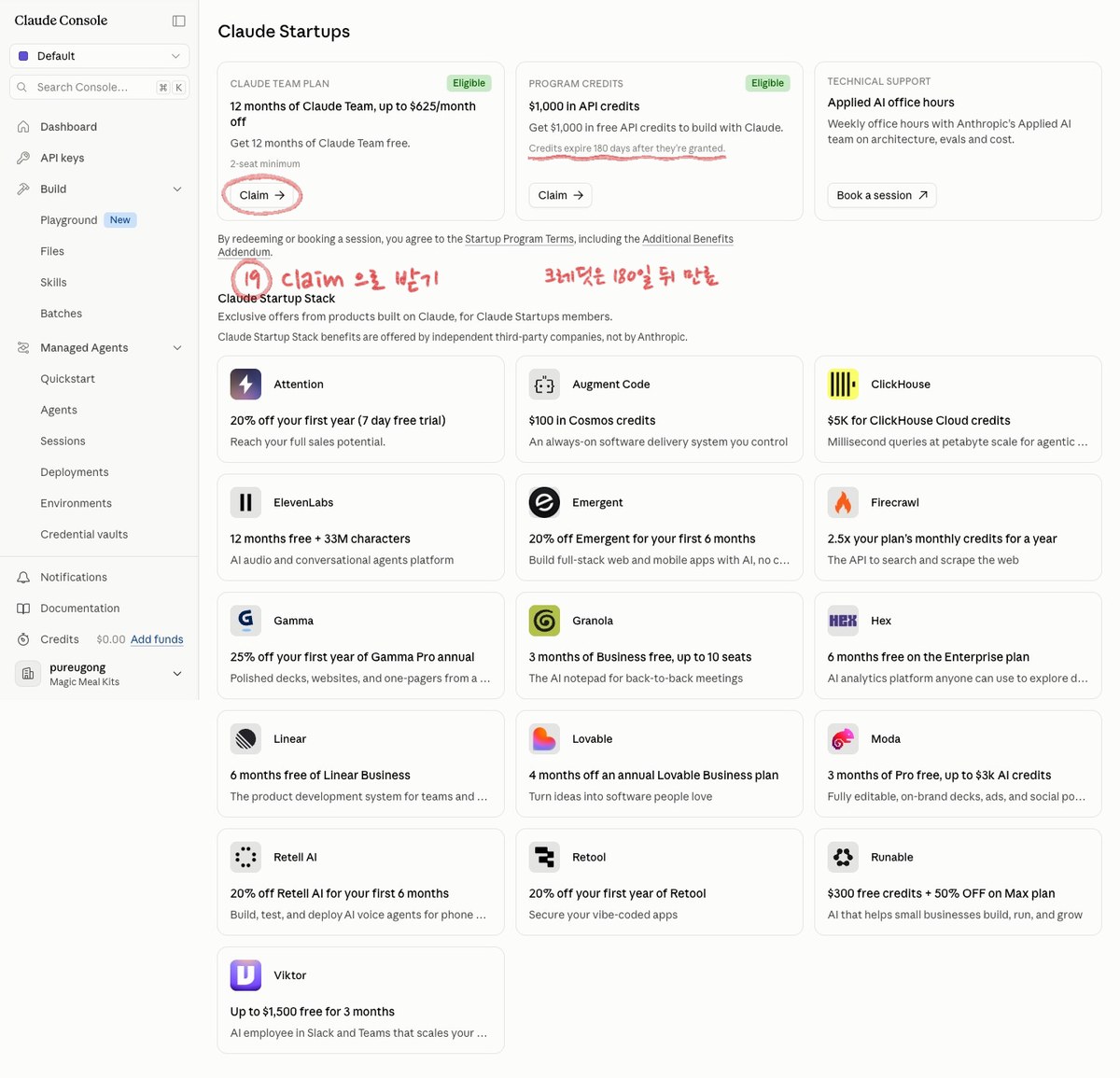Click the Hex logo icon
Screen dimensions: 1120x1078
(843, 621)
